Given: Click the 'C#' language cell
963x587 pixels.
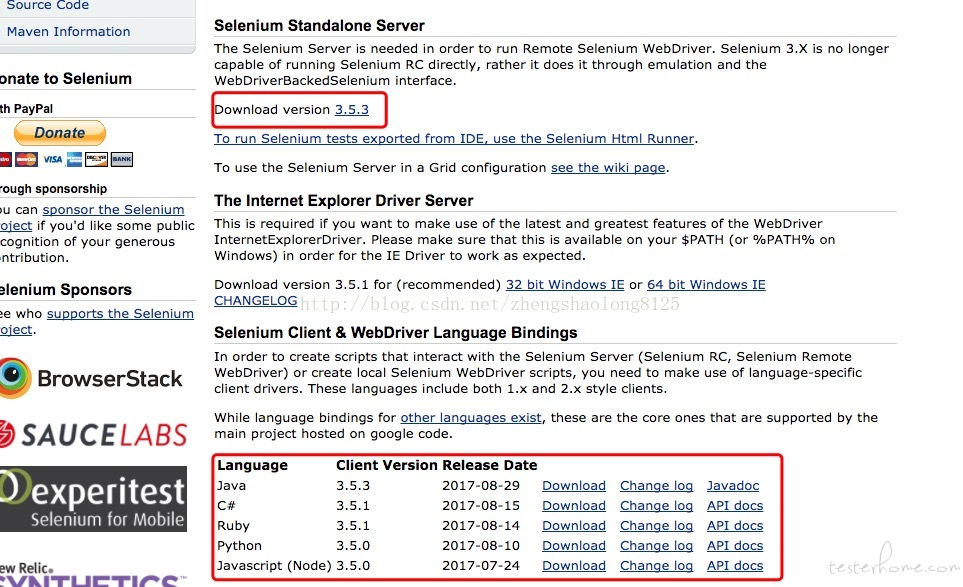Looking at the screenshot, I should click(226, 505).
